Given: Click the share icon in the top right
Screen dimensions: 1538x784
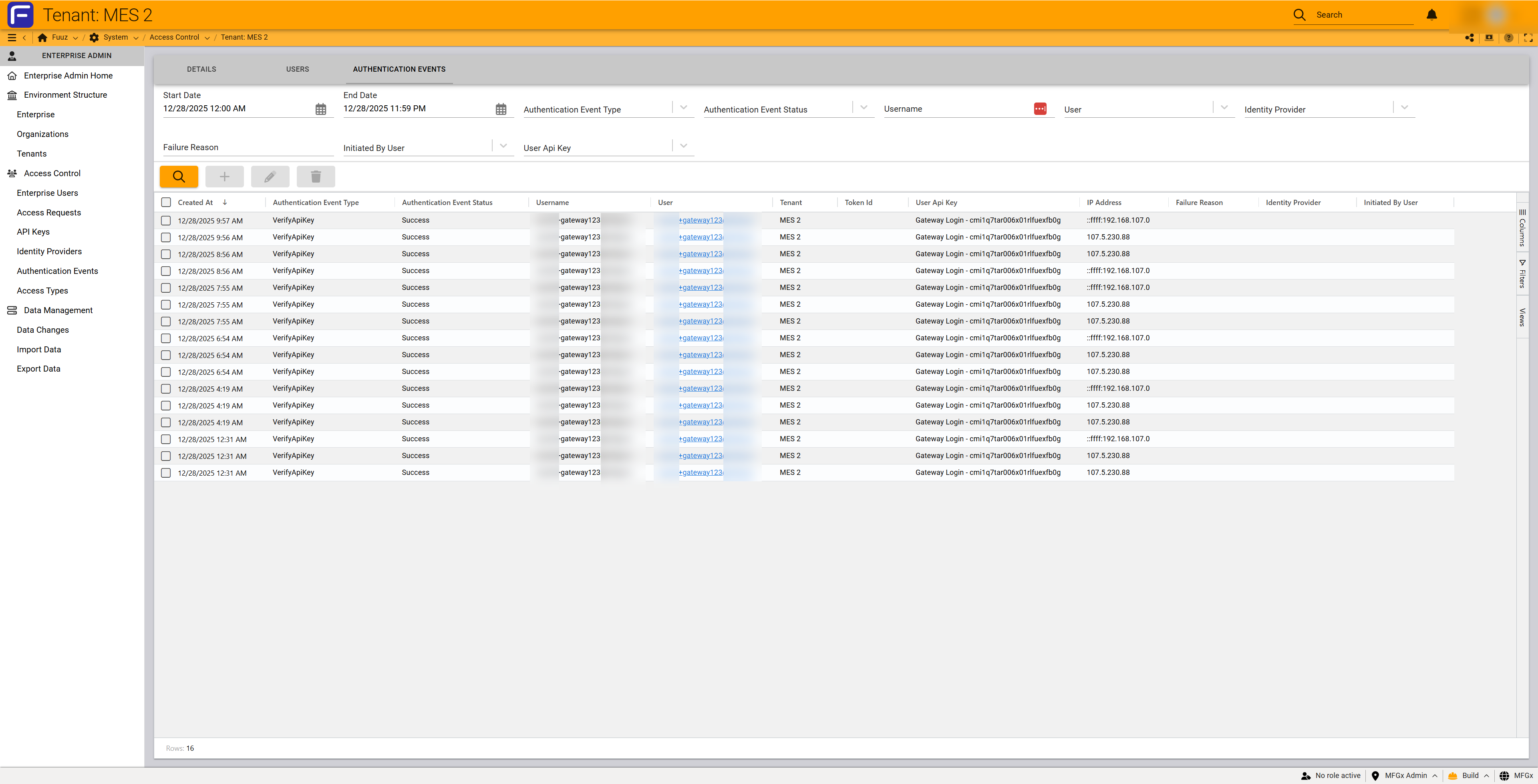Looking at the screenshot, I should click(x=1470, y=38).
